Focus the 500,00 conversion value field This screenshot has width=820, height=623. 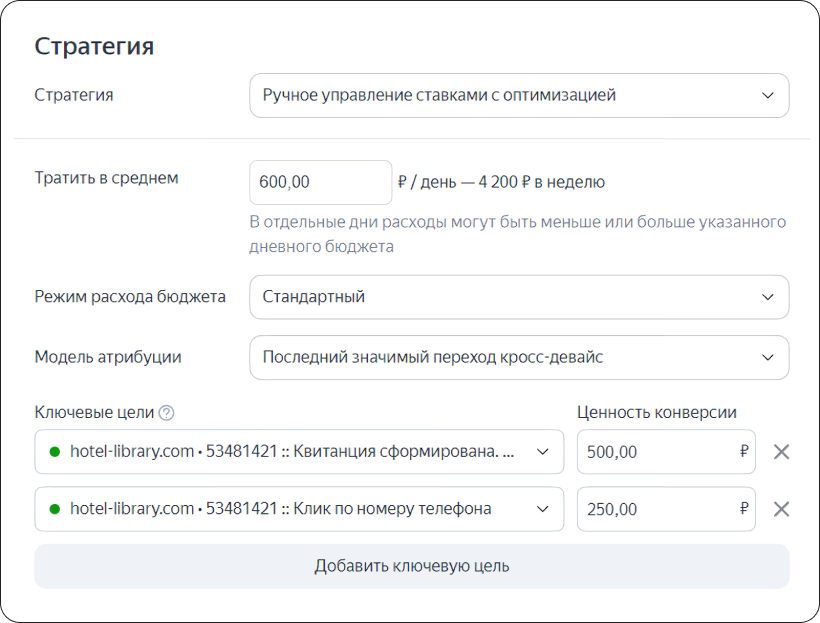[x=666, y=452]
